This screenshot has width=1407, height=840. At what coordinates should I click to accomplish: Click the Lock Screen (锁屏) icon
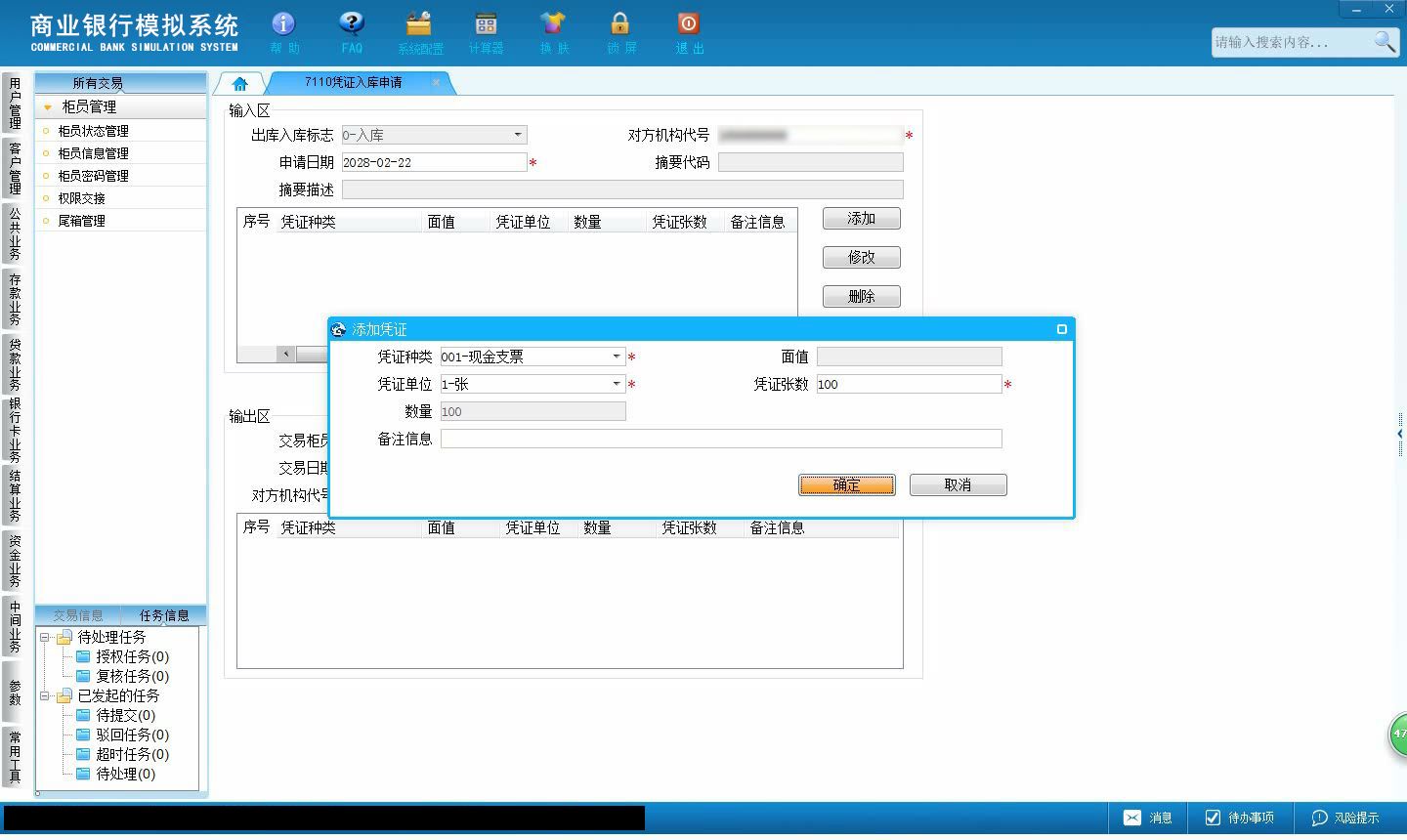click(620, 32)
